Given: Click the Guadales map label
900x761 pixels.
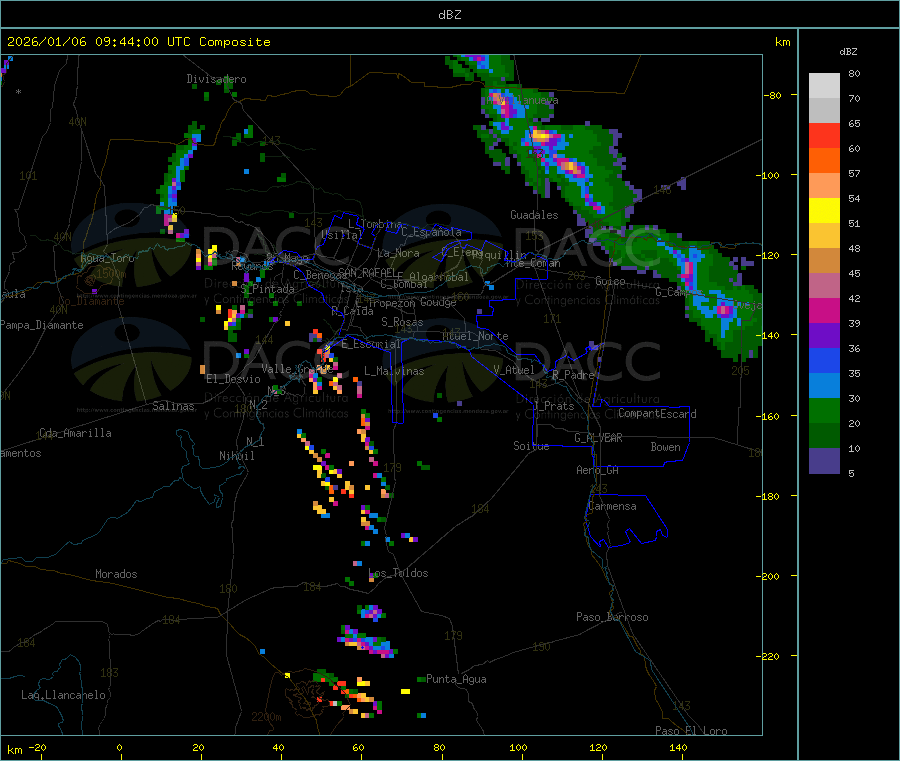Looking at the screenshot, I should (x=534, y=215).
